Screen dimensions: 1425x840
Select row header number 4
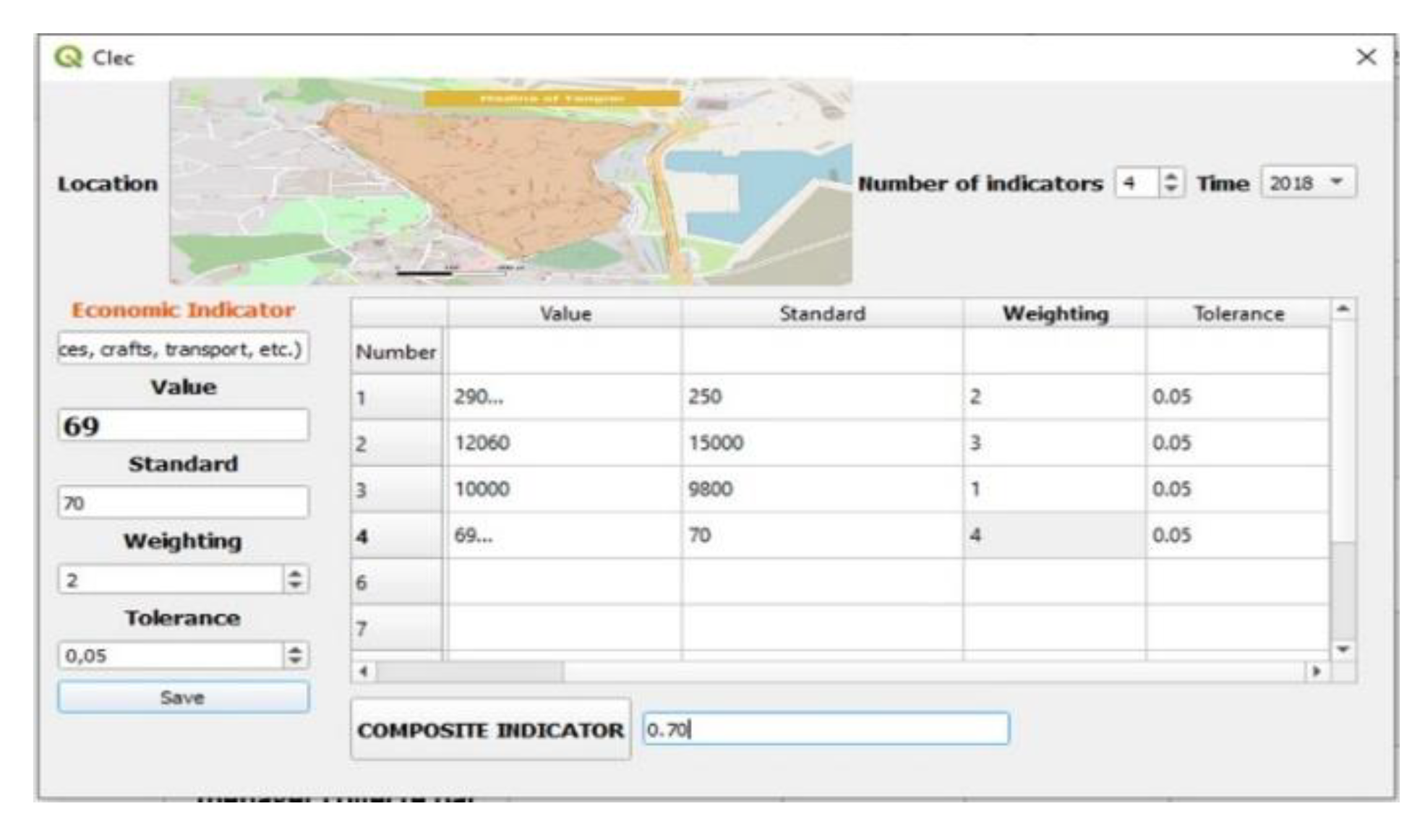[396, 536]
